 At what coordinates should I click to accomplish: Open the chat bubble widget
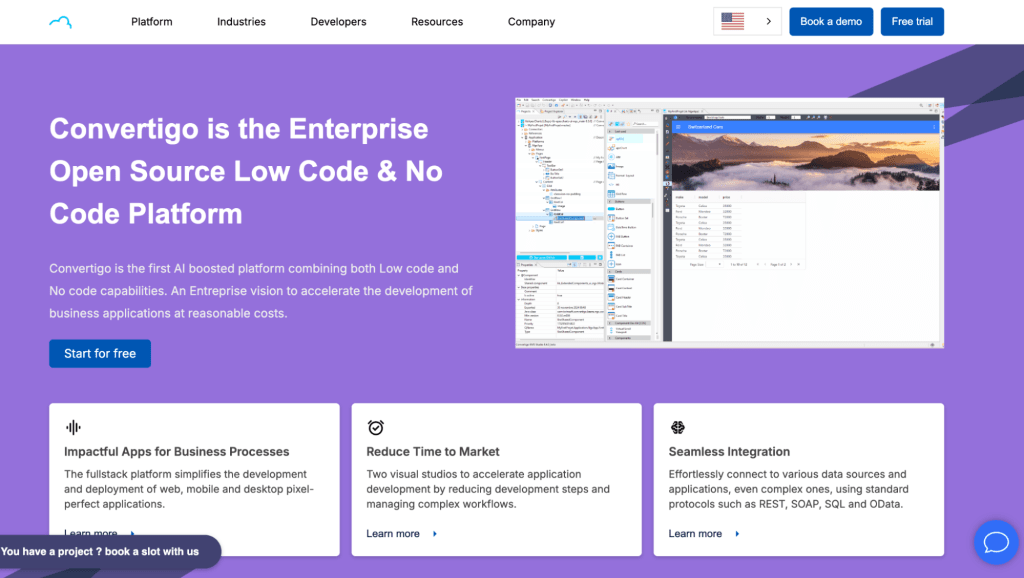996,542
